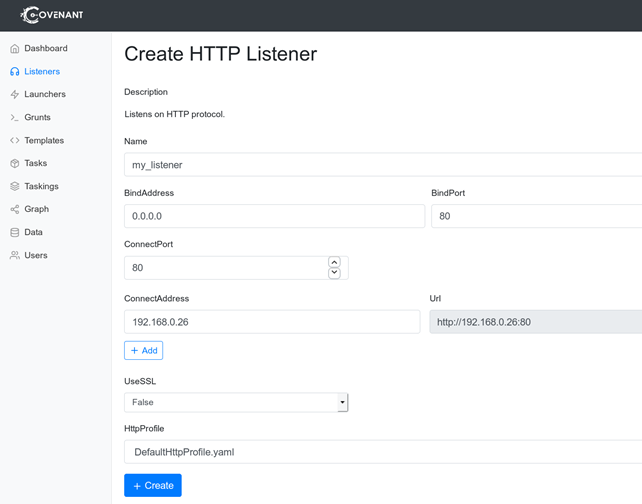Open Tasks using the box icon
642x504 pixels.
15,163
